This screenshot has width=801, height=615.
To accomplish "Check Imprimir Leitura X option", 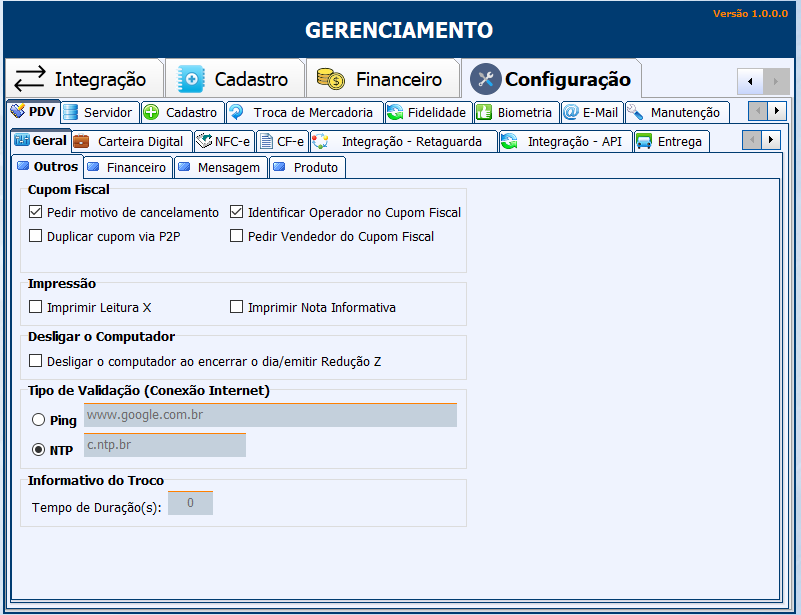I will pos(36,307).
